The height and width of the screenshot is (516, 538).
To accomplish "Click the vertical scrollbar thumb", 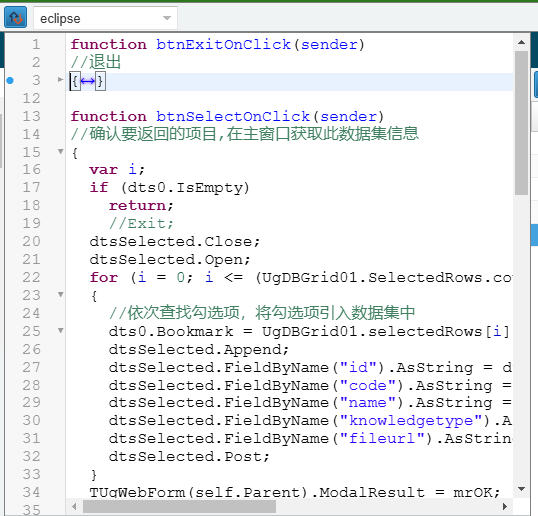I will [x=522, y=123].
